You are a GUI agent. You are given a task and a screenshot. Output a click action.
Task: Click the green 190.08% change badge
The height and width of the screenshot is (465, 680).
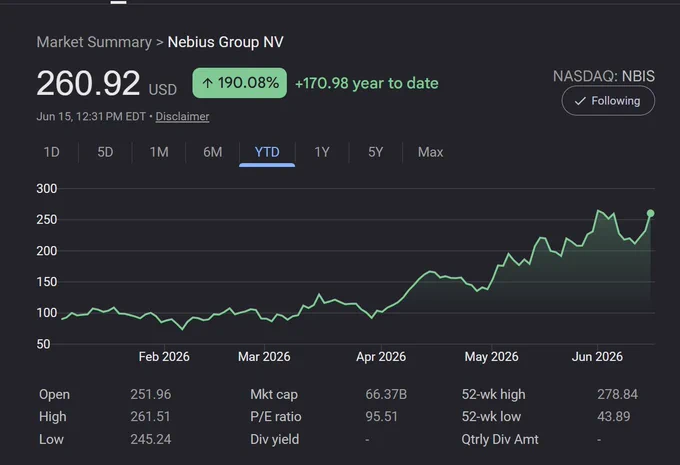(239, 83)
